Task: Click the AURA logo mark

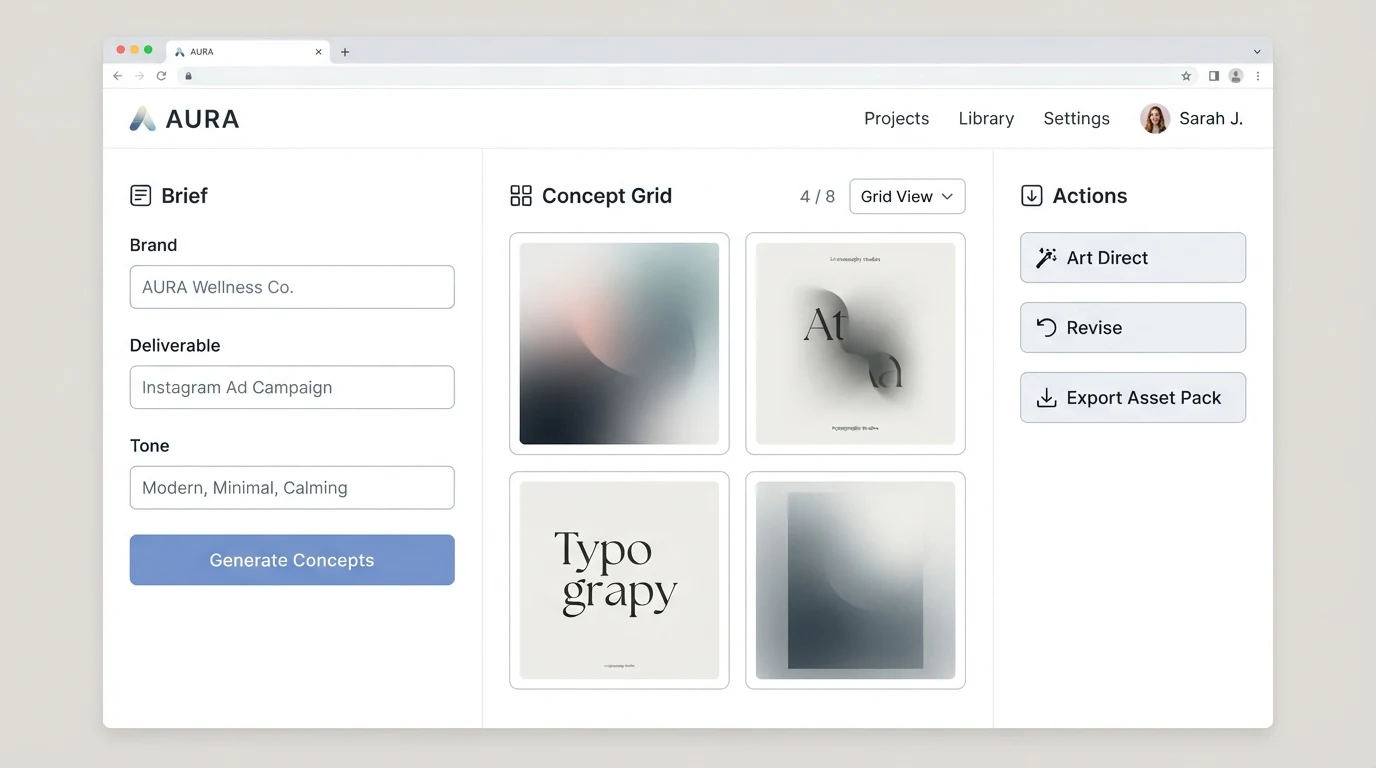Action: click(143, 119)
